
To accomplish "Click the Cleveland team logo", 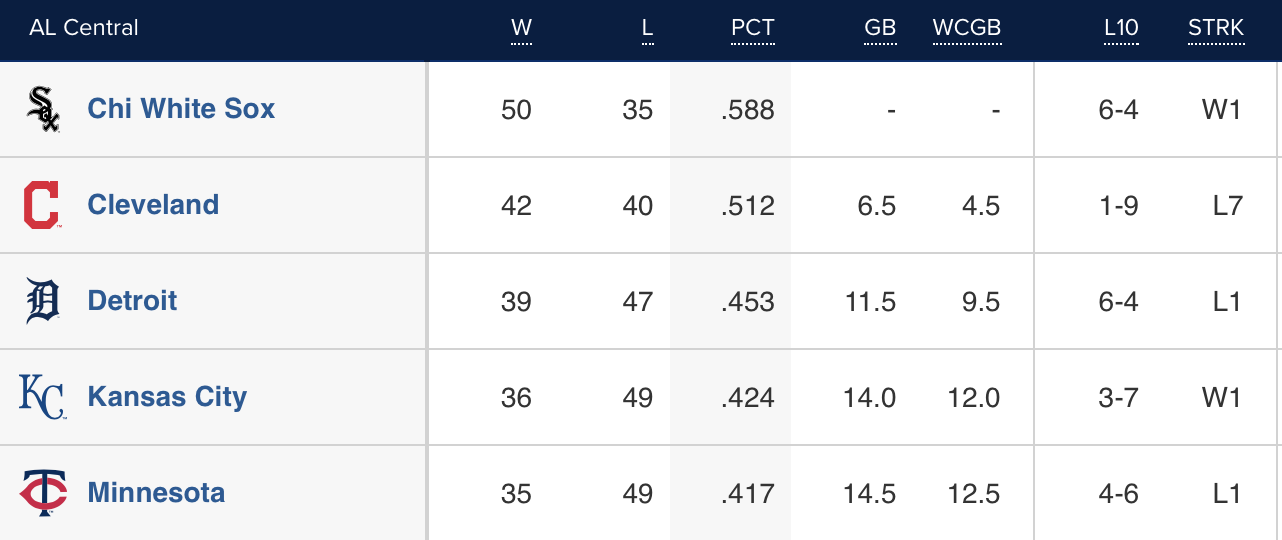I will coord(42,205).
